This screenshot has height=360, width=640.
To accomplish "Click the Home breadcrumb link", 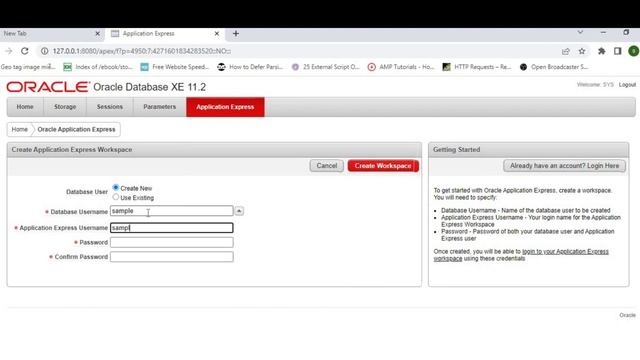I will 20,129.
